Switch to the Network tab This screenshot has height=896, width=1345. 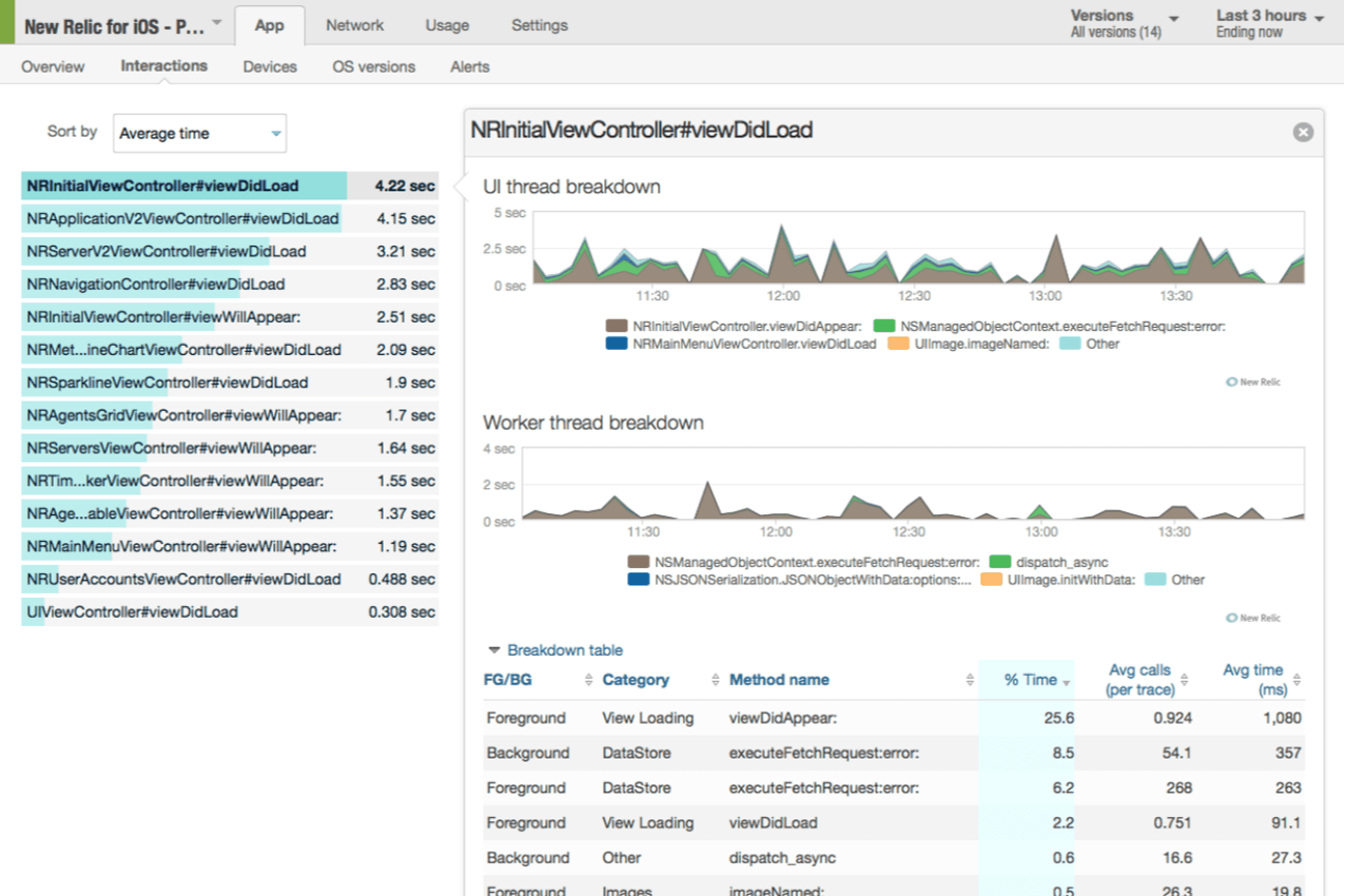click(354, 25)
